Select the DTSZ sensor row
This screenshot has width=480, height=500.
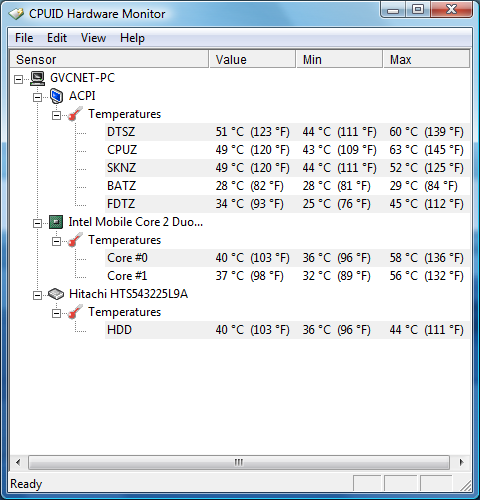click(x=287, y=132)
